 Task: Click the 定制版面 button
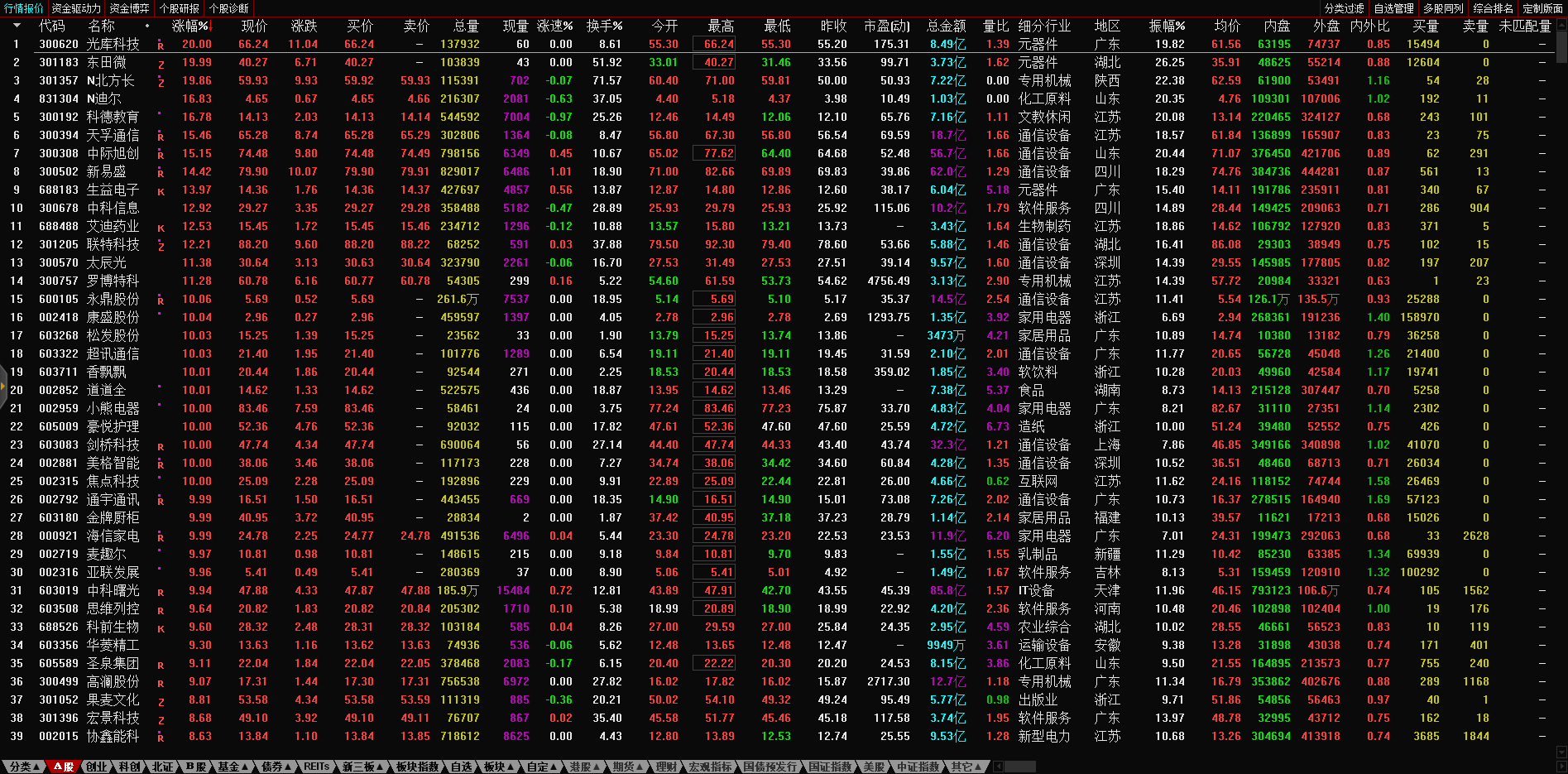tap(1542, 8)
